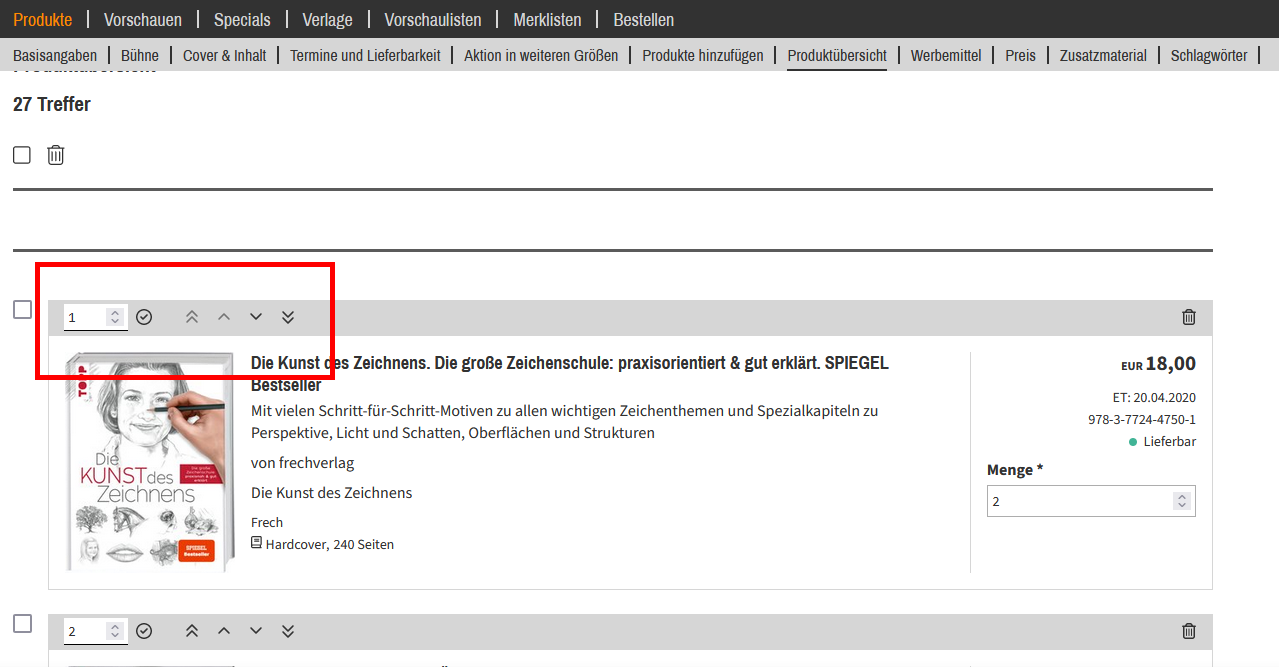Move item 1 down one position
1279x667 pixels.
pyautogui.click(x=256, y=317)
